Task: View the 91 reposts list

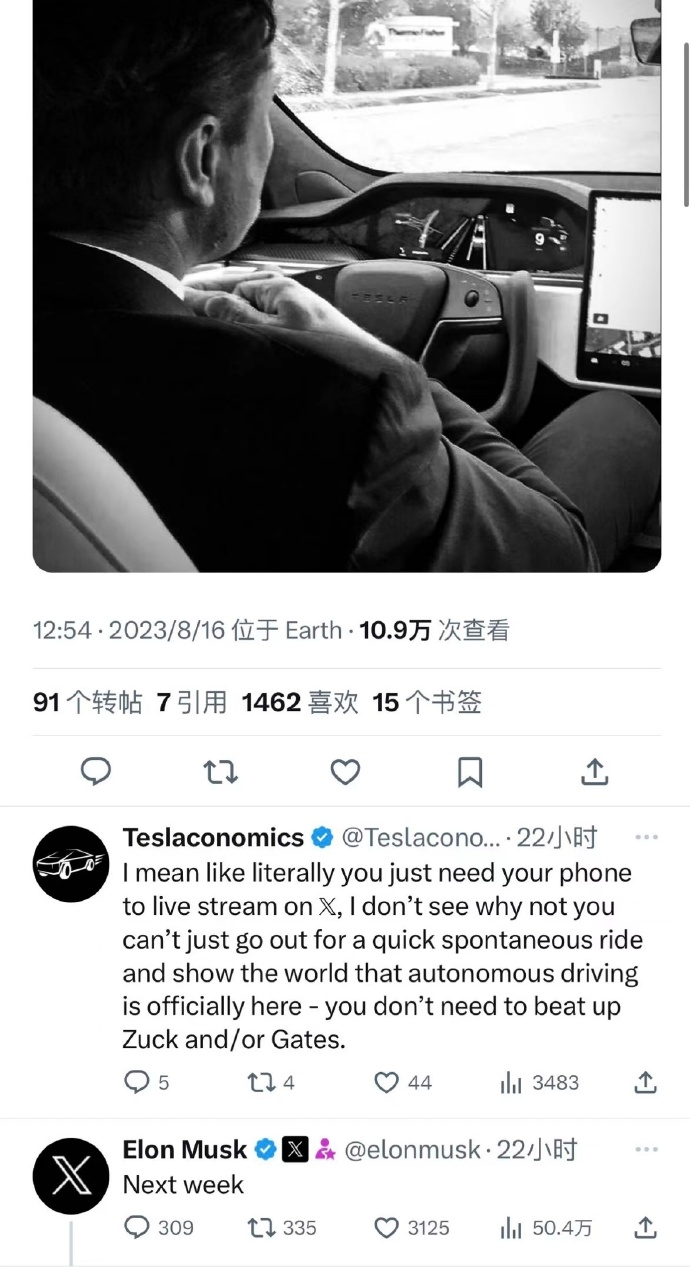Action: (x=88, y=702)
